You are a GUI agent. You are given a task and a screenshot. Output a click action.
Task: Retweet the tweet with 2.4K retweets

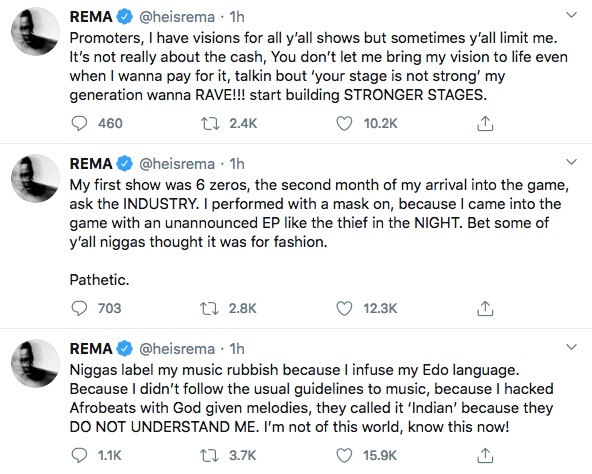pos(210,124)
